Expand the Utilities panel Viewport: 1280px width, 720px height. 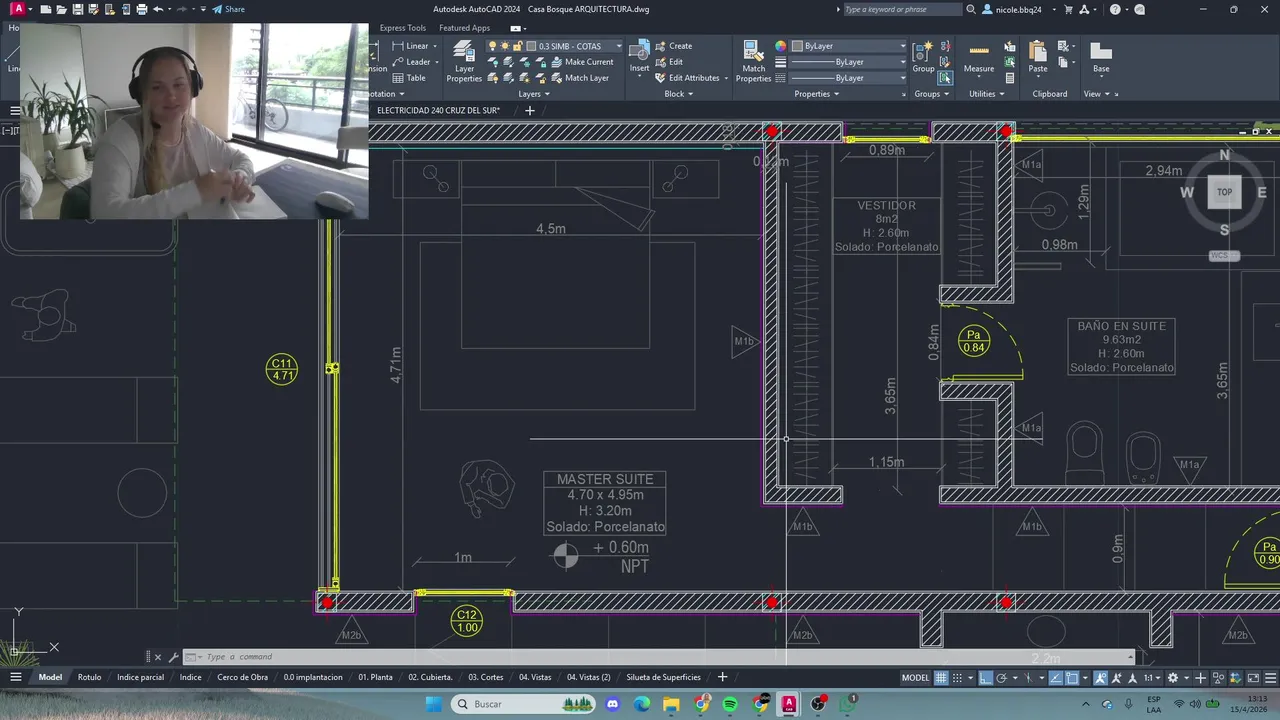click(x=987, y=94)
